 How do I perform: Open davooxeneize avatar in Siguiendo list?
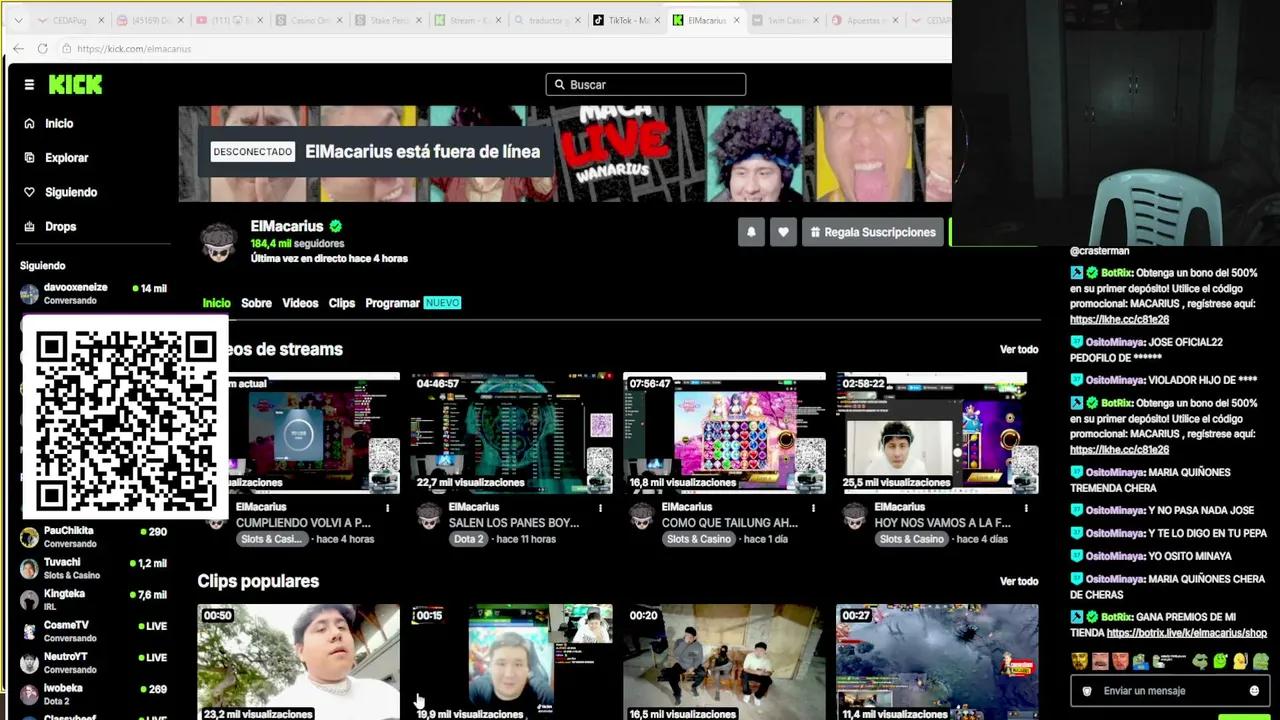click(29, 294)
